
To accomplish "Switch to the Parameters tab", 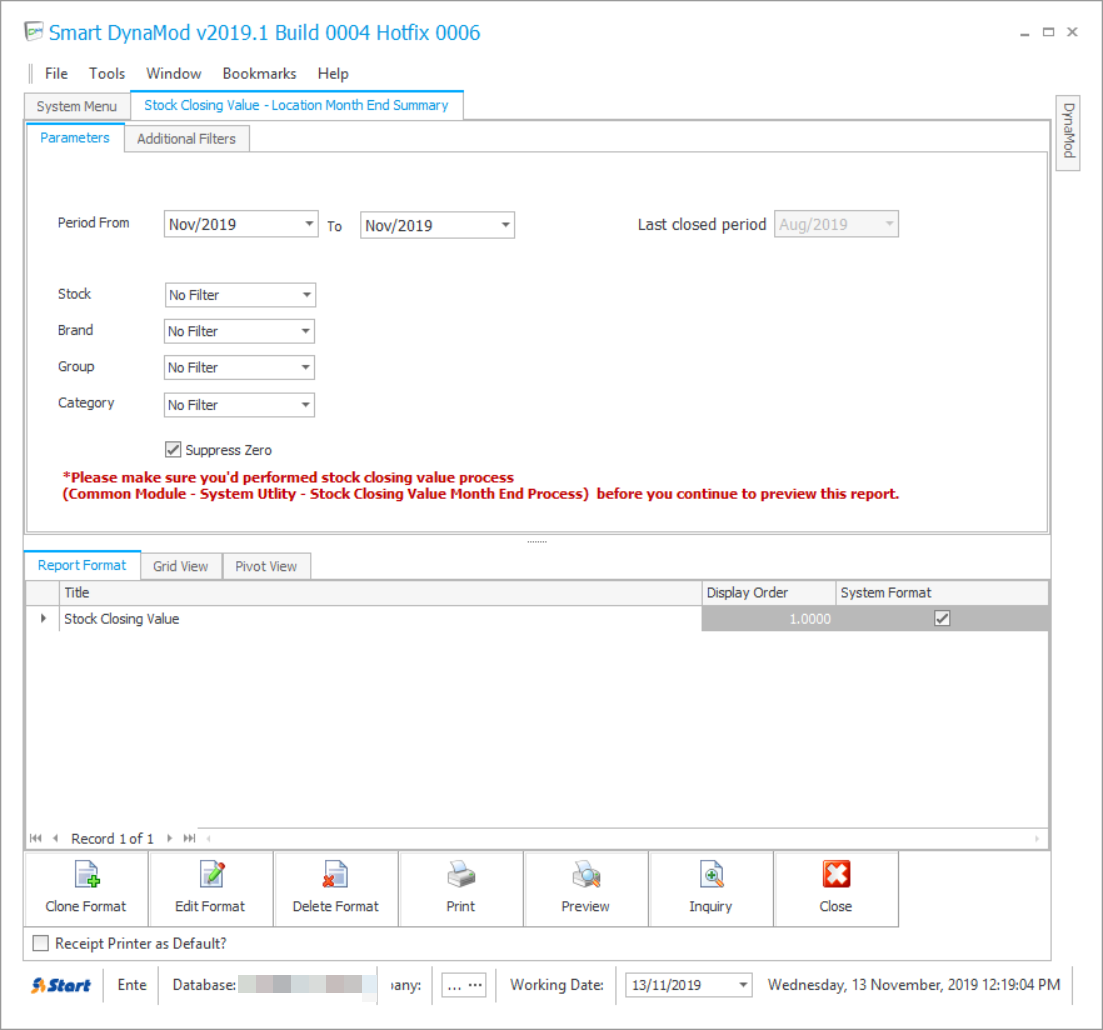I will 75,138.
